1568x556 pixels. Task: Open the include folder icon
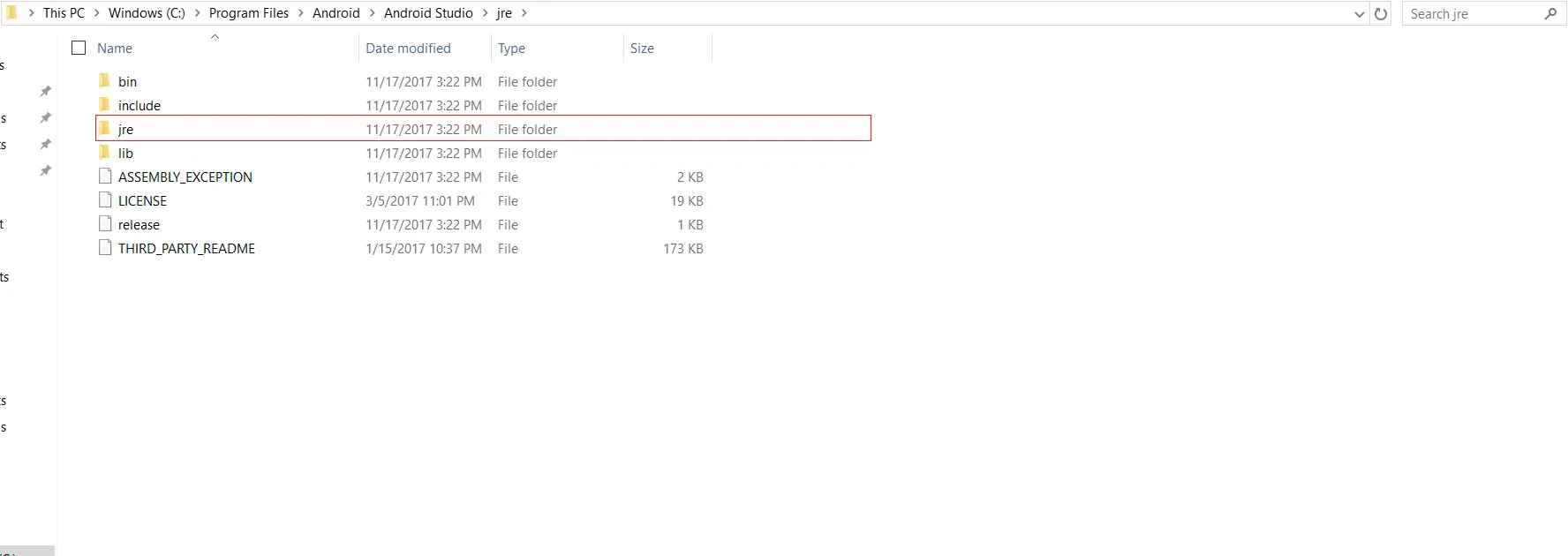click(x=105, y=105)
